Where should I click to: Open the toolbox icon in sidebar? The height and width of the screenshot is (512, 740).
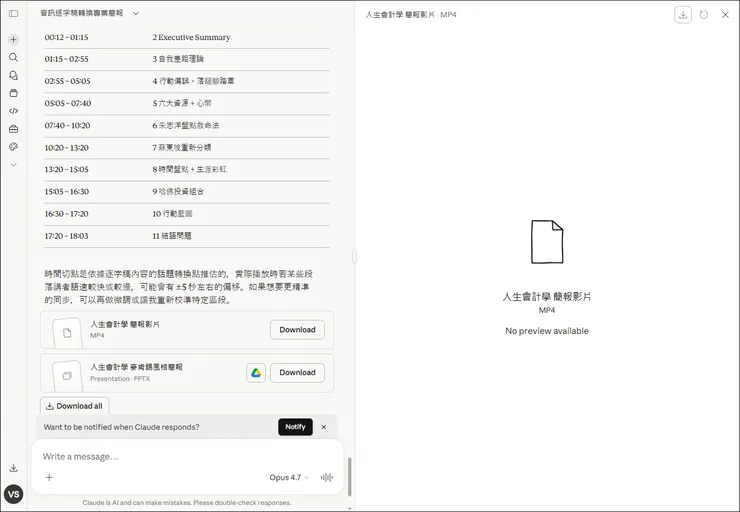click(x=14, y=129)
